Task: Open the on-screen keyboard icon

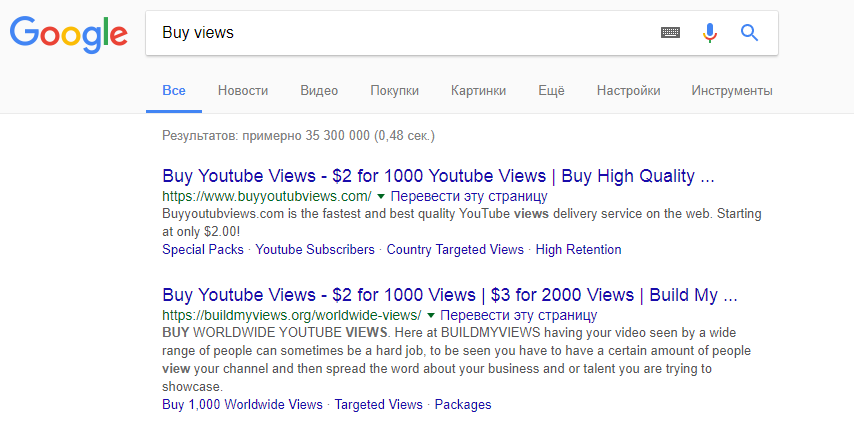Action: [x=670, y=33]
